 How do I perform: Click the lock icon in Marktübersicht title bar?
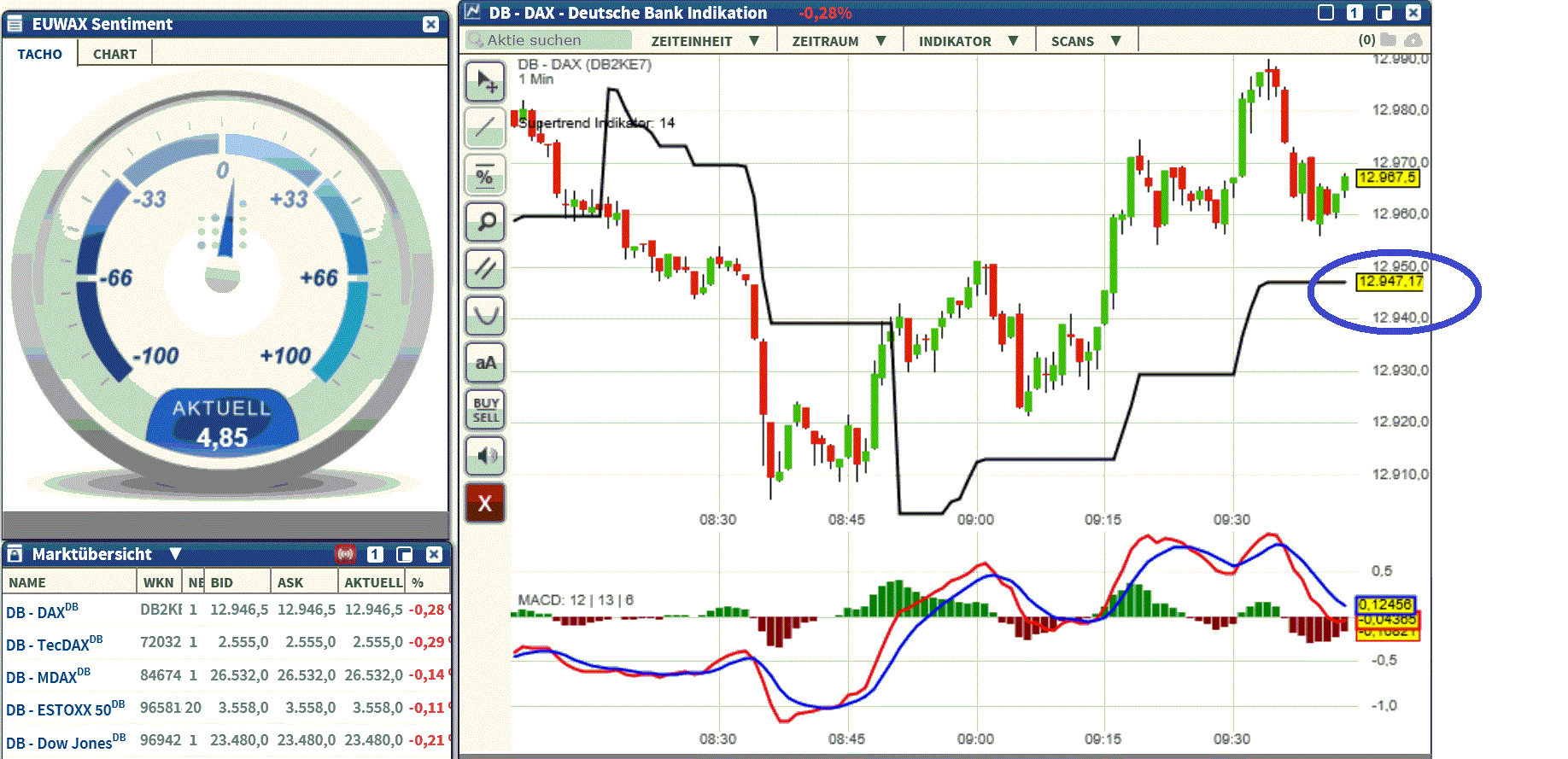pyautogui.click(x=15, y=554)
